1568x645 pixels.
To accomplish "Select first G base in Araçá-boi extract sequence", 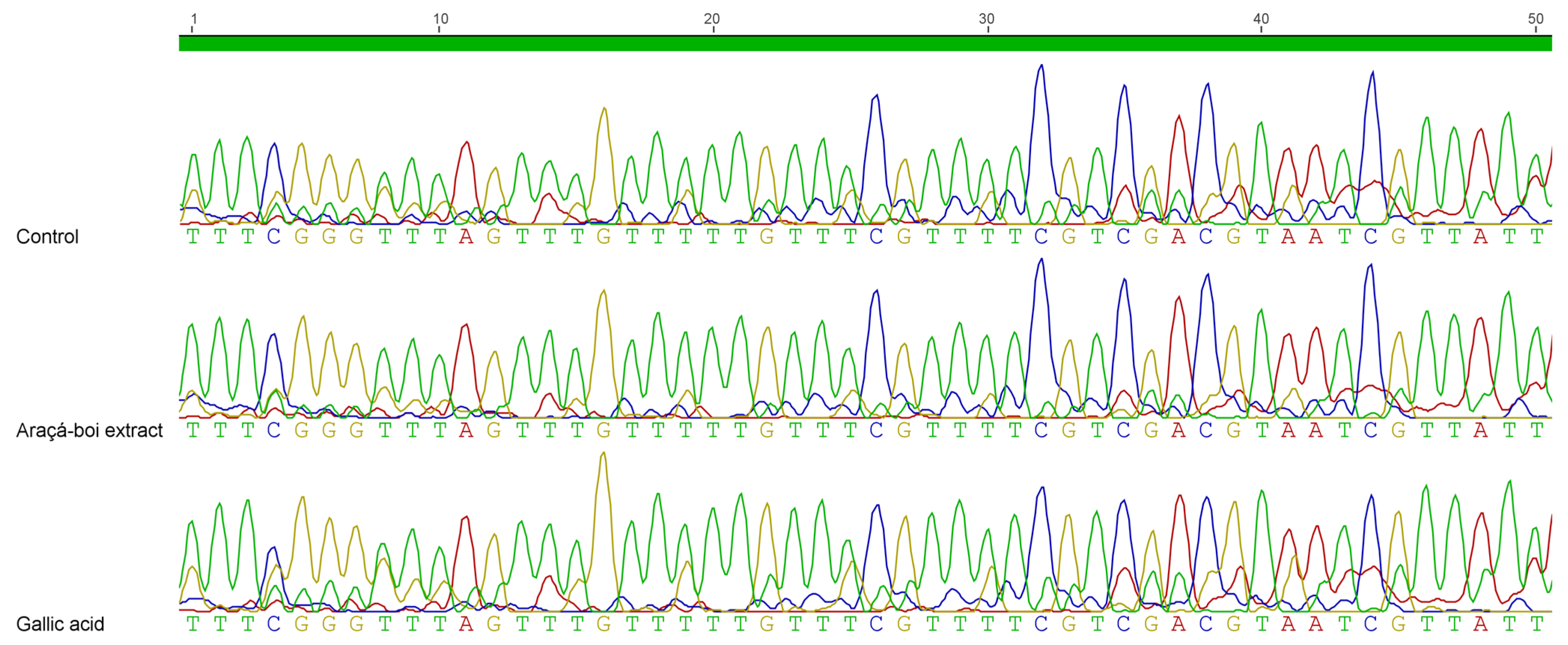I will pos(301,430).
